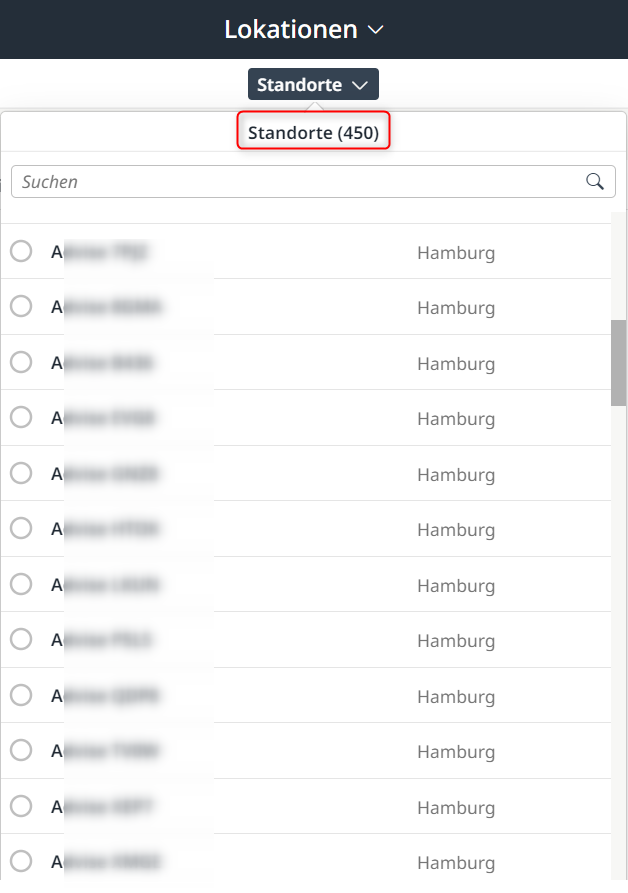The image size is (628, 893).
Task: Select the third radio button in the list
Action: click(21, 363)
